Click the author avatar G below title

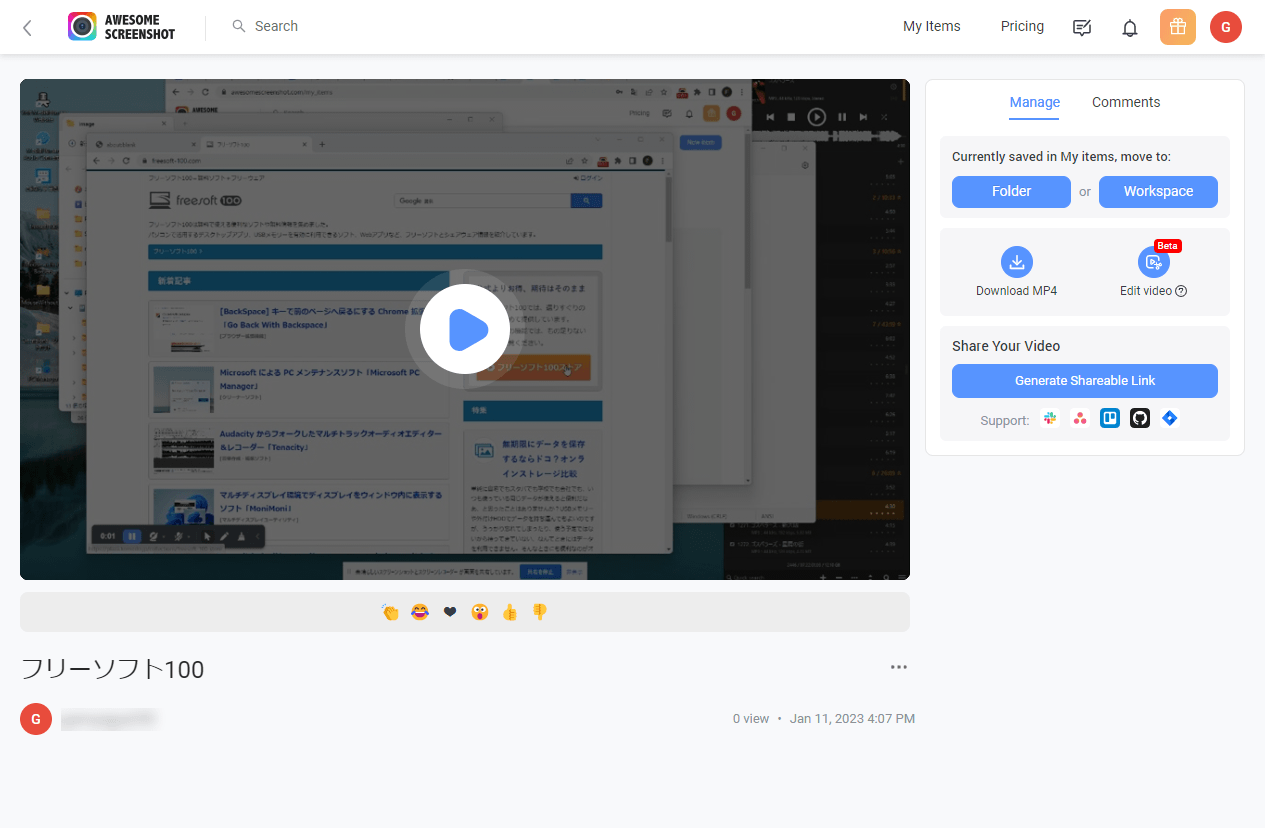36,719
